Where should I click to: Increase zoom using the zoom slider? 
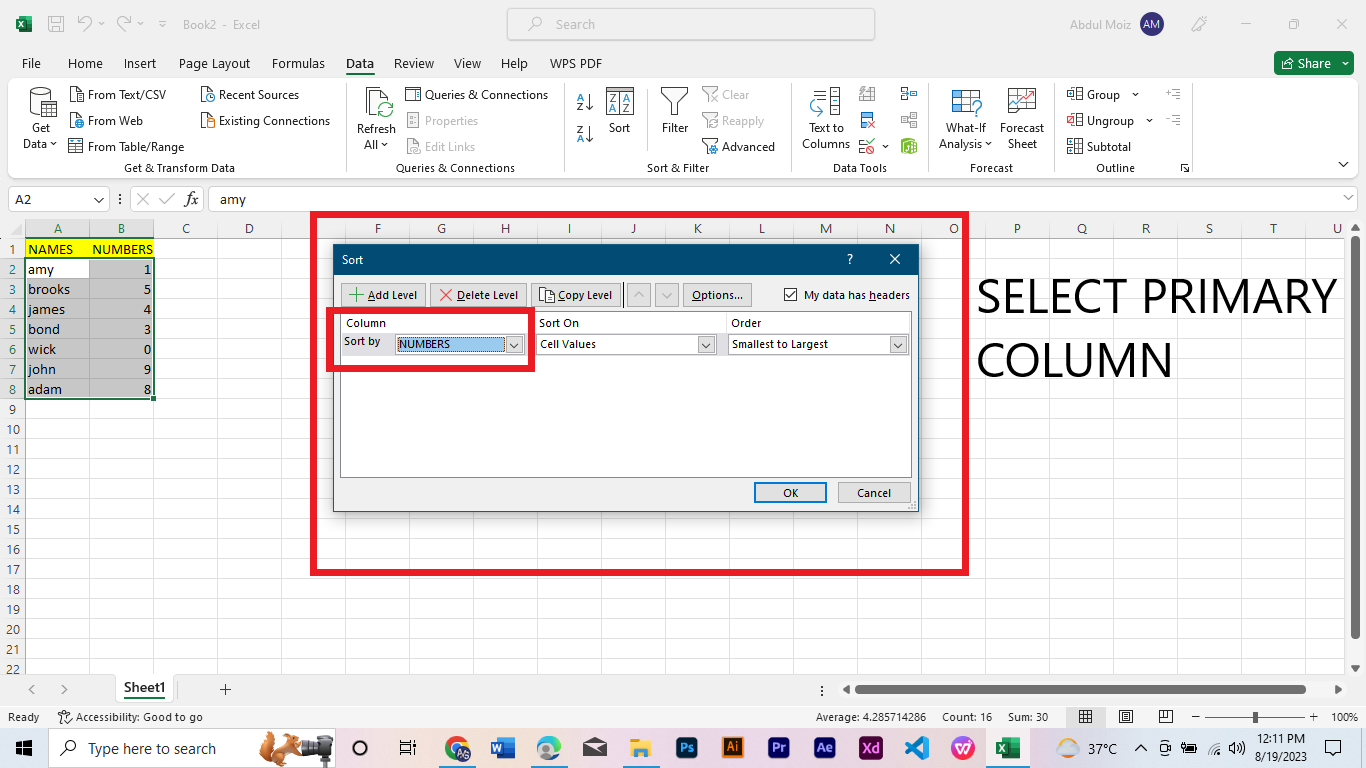(x=1313, y=717)
